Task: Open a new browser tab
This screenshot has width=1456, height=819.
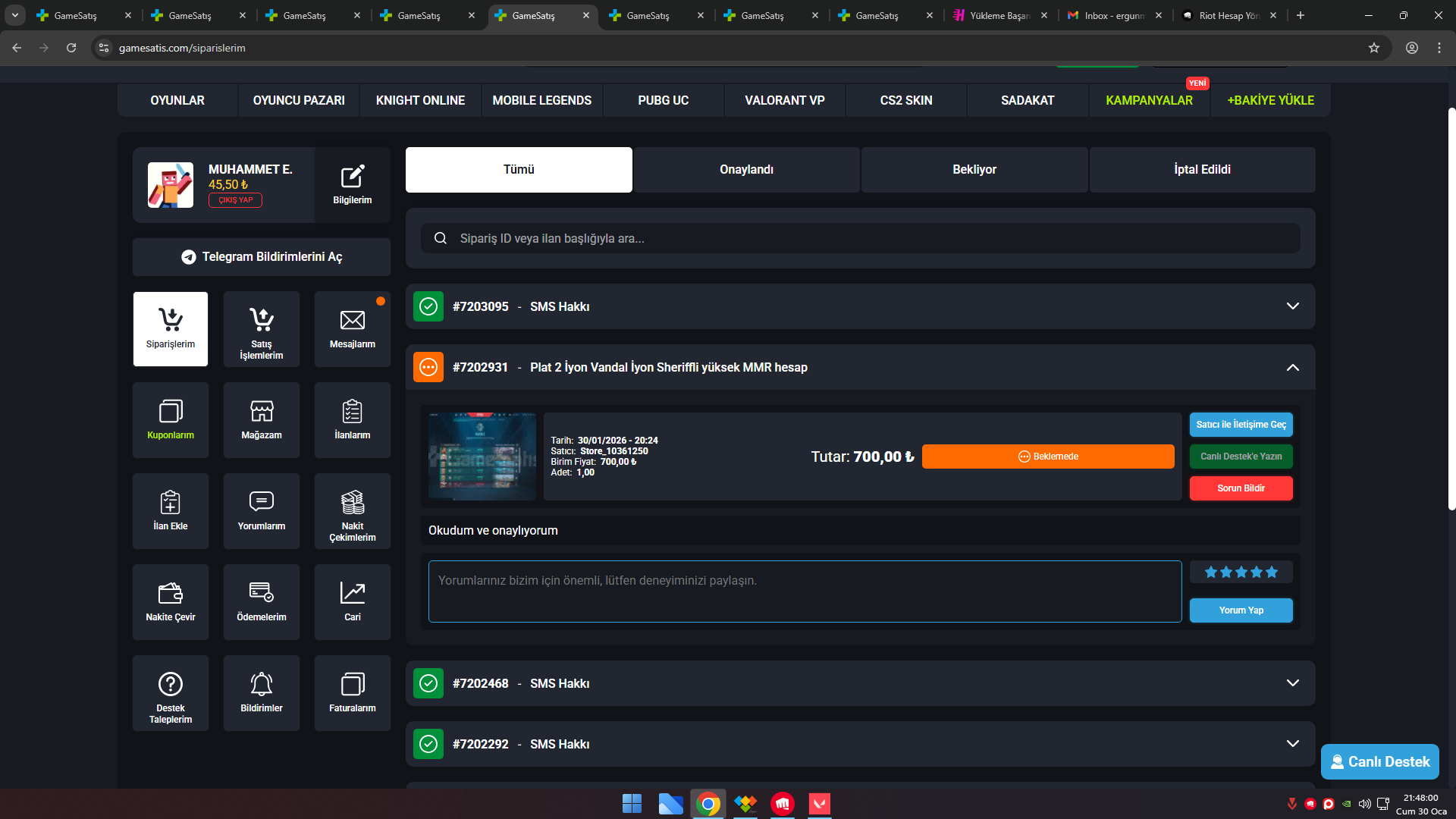Action: point(1301,15)
